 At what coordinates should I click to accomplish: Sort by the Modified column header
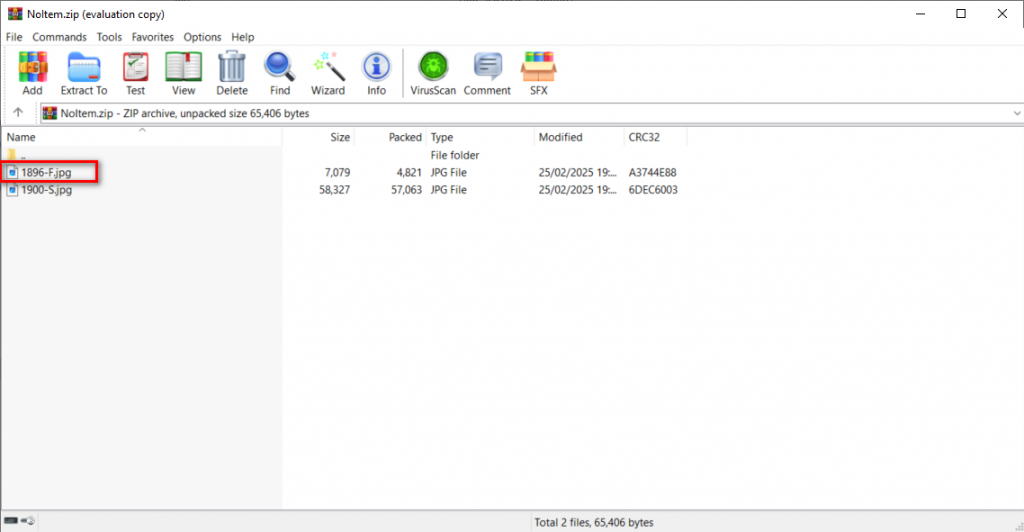point(560,137)
